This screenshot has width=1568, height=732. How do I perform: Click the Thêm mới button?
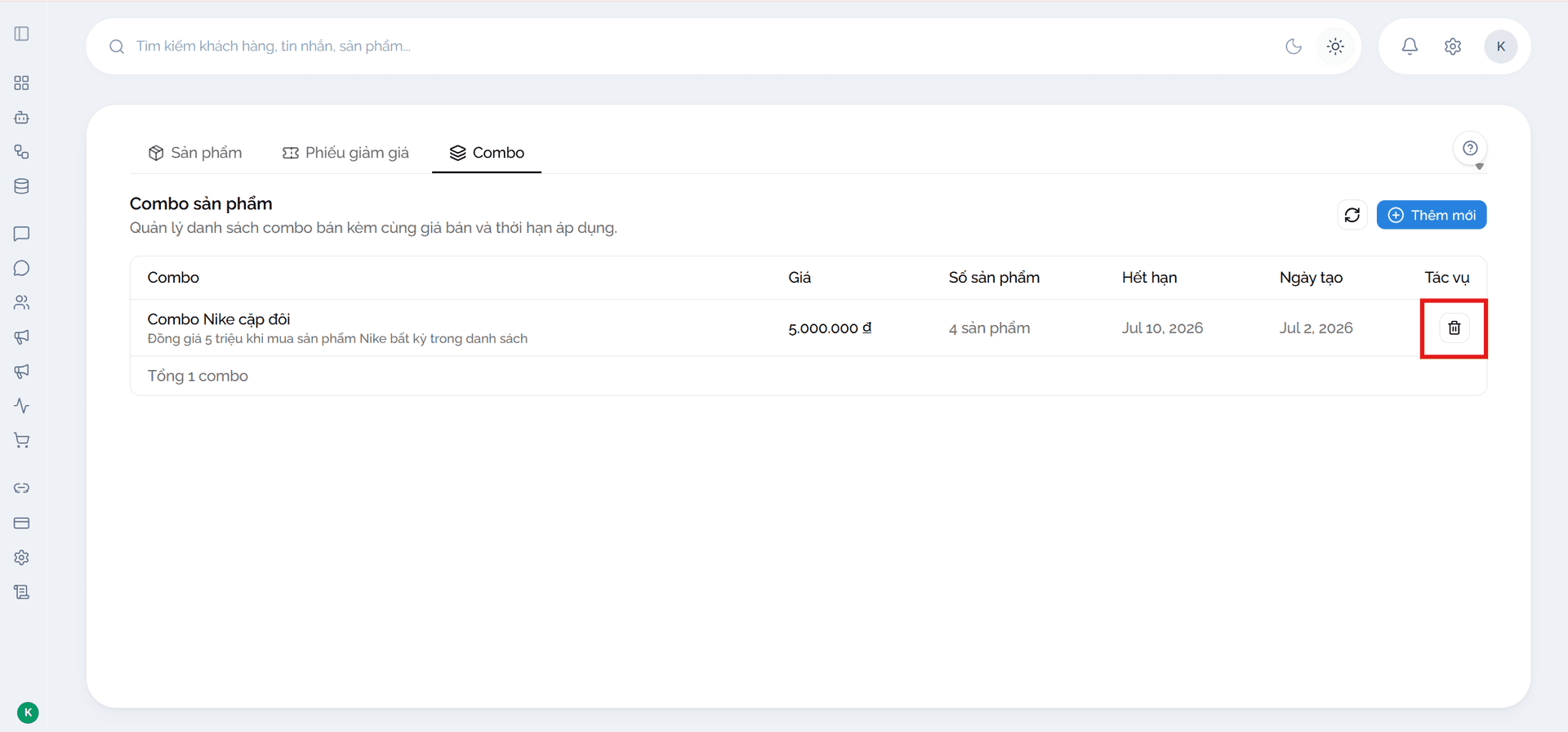(1432, 215)
